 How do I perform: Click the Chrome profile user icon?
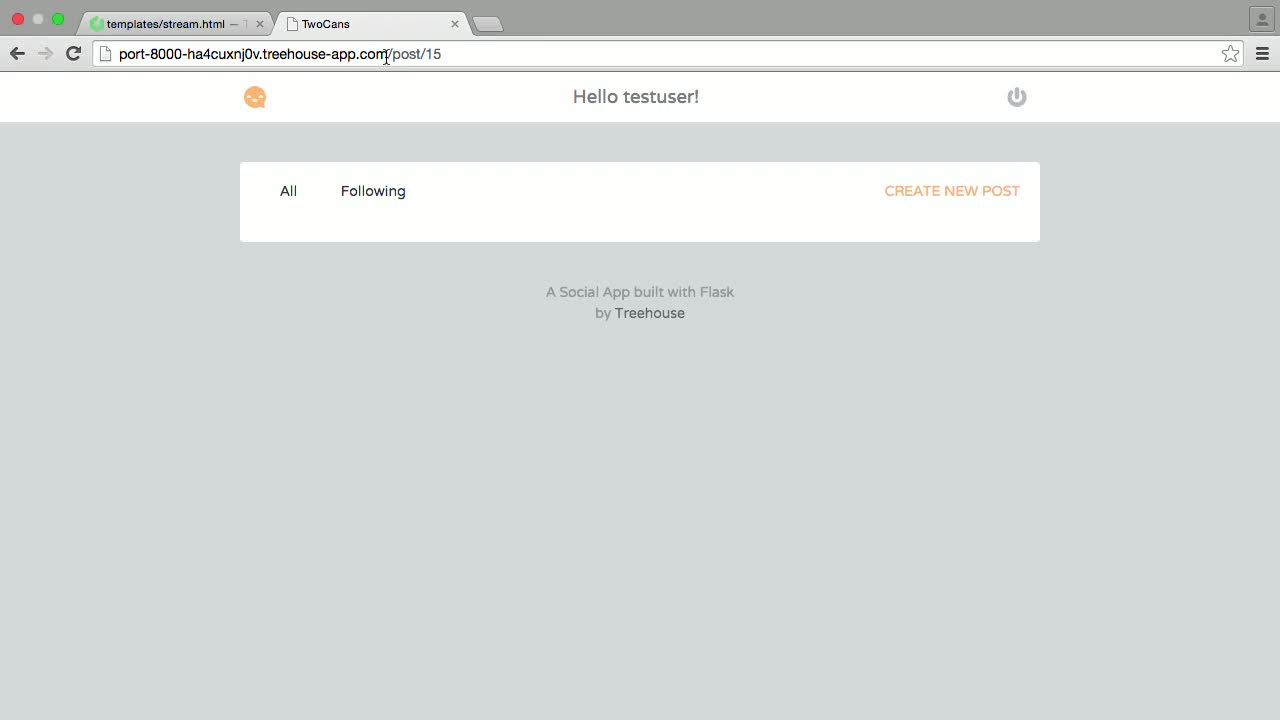[1262, 19]
